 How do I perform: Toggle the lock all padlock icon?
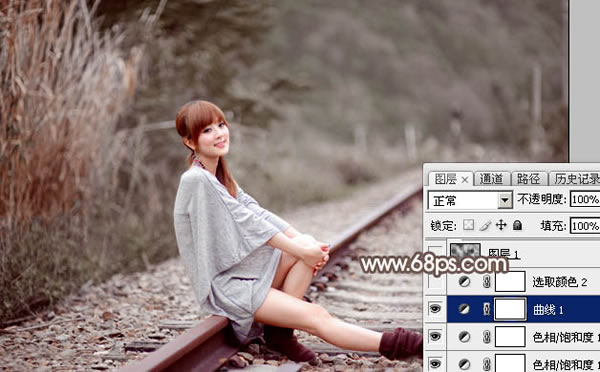[517, 225]
